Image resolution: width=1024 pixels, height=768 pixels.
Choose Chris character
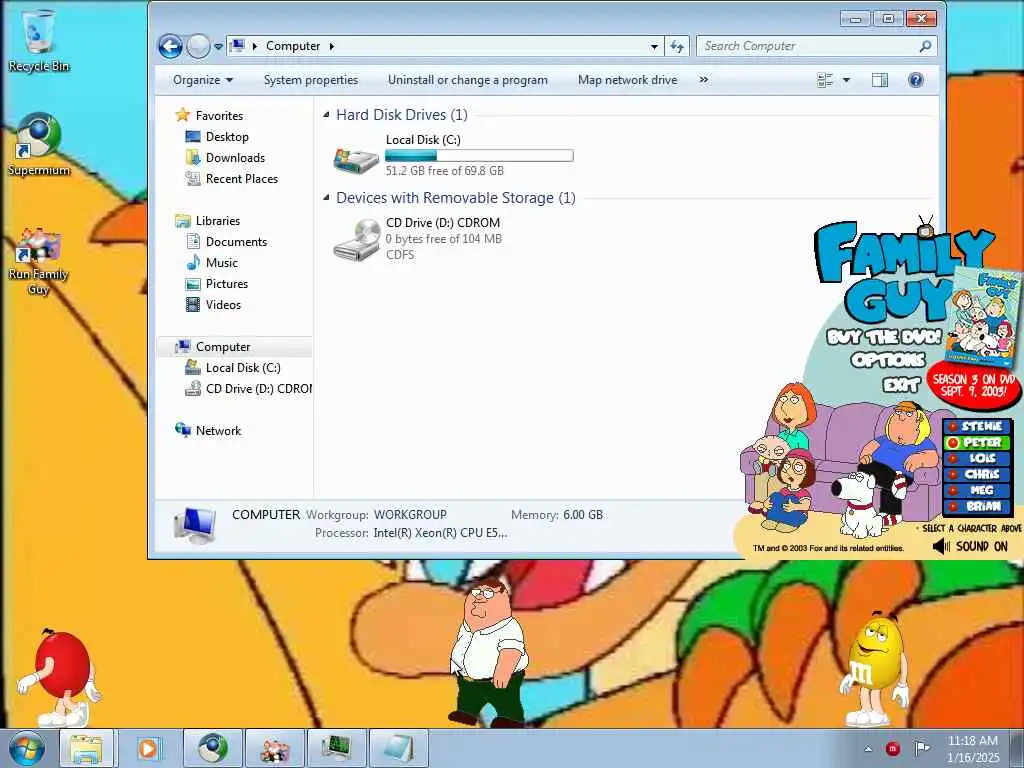coord(977,475)
